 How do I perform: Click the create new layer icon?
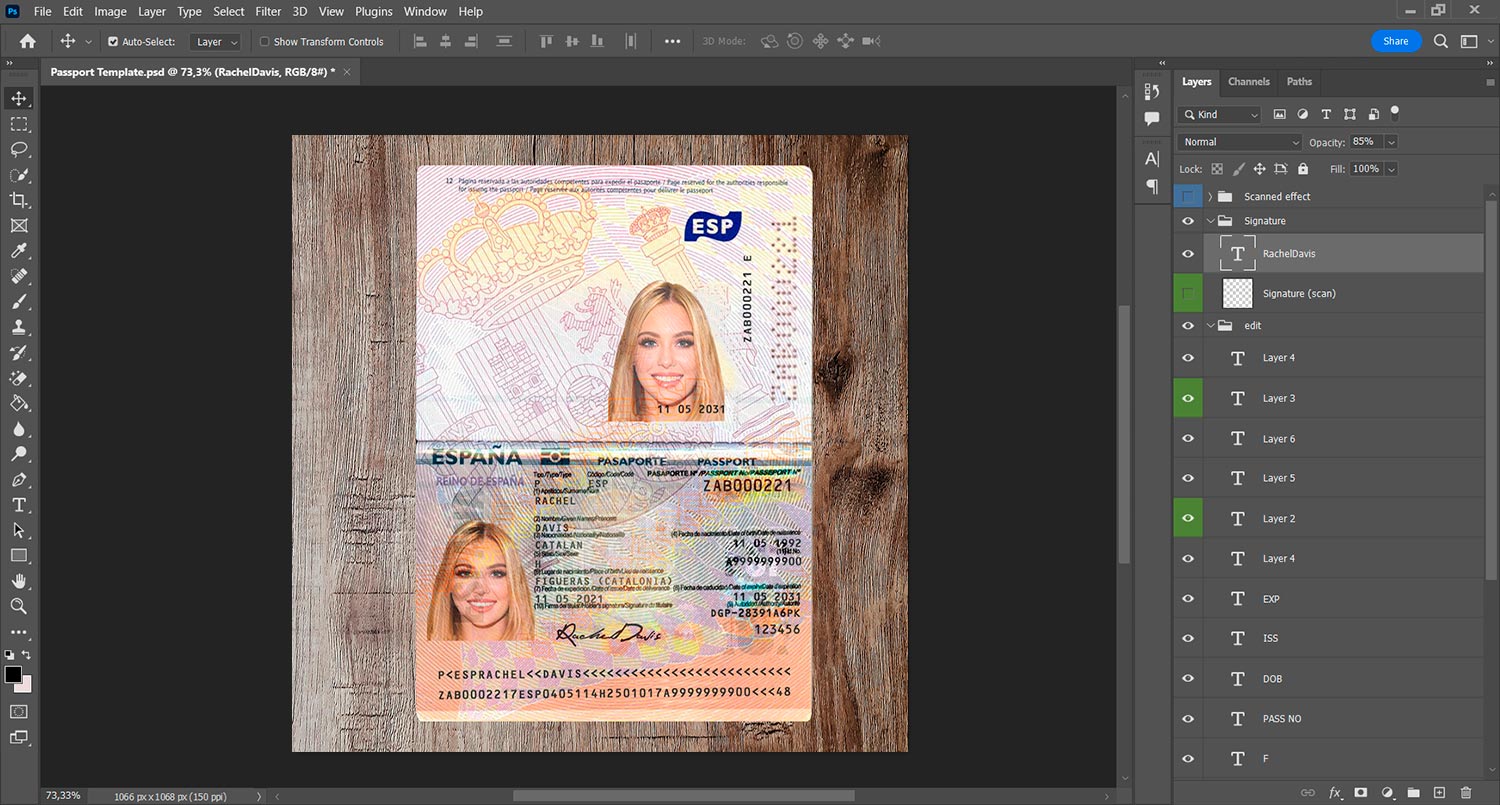click(x=1440, y=793)
